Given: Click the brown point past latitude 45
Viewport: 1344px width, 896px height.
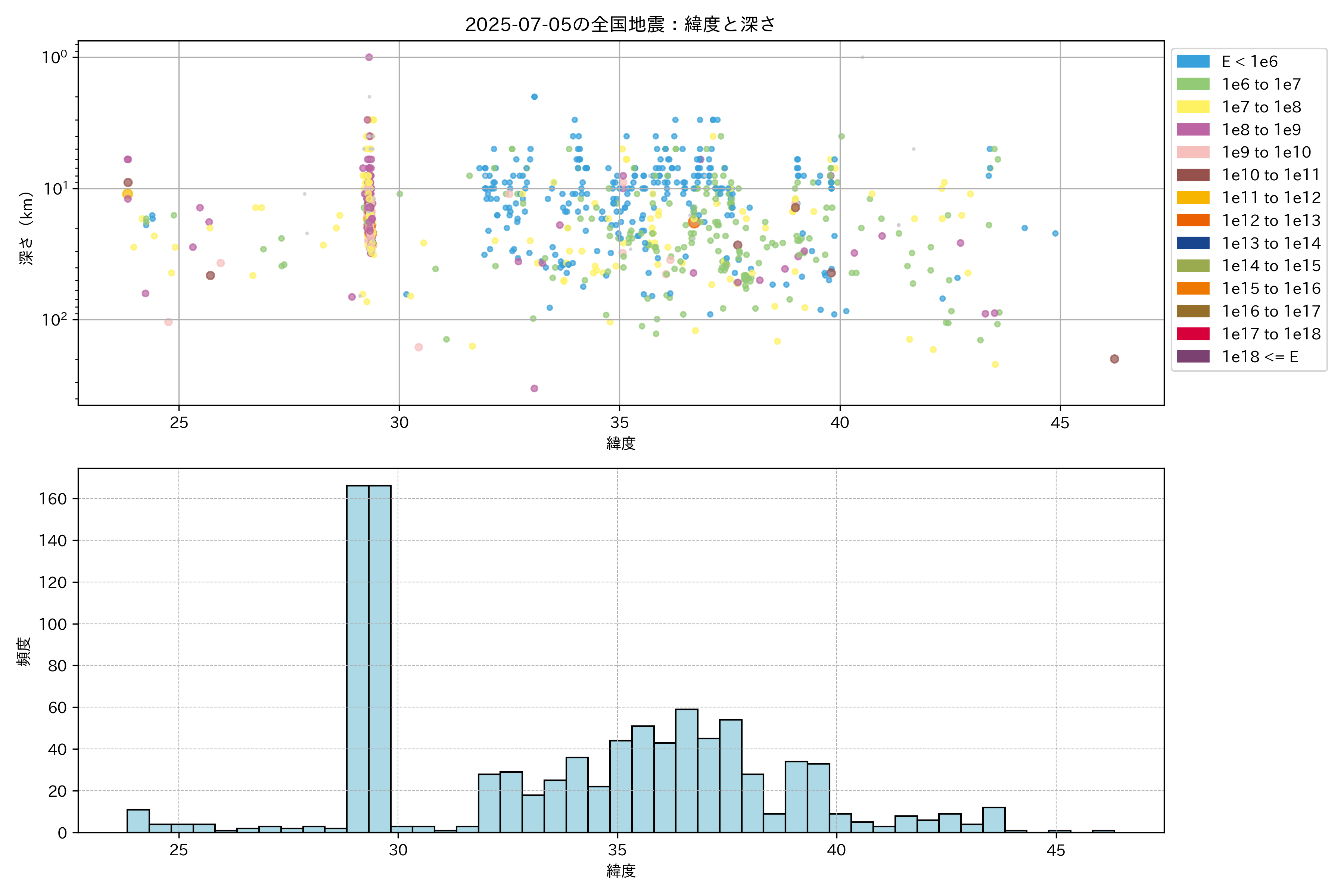Looking at the screenshot, I should coord(1114,359).
